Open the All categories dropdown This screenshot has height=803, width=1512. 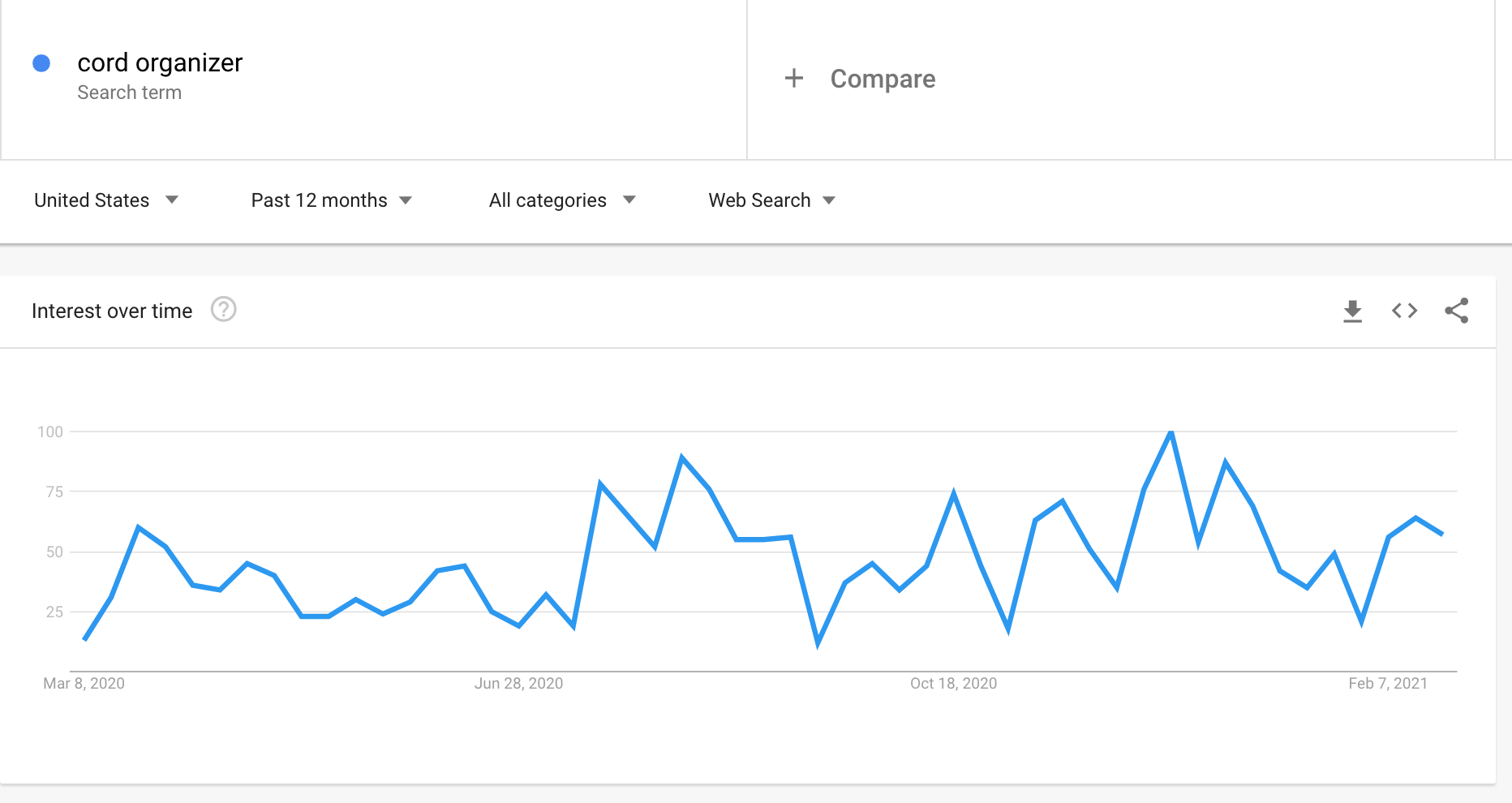[561, 200]
